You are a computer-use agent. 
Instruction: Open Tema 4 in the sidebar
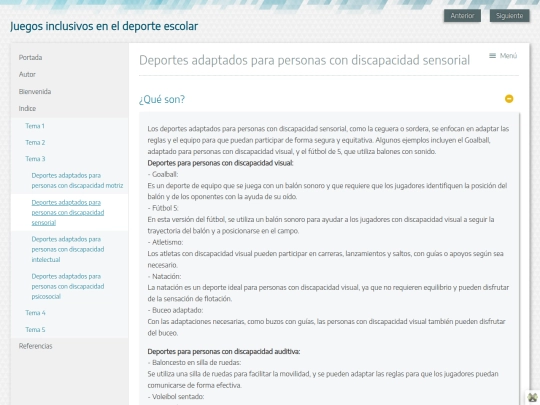point(35,313)
